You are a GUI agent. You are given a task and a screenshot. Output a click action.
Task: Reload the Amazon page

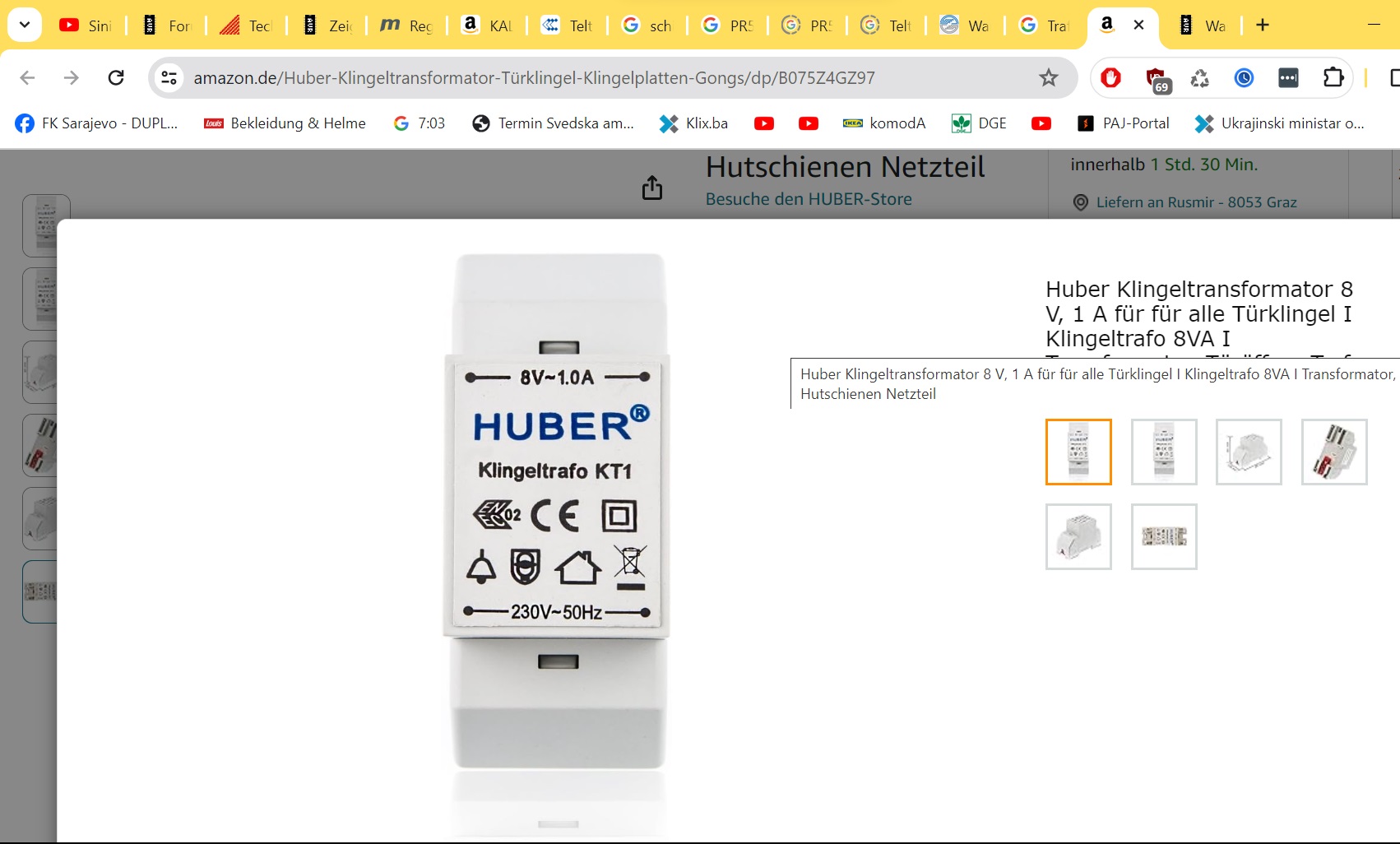116,77
